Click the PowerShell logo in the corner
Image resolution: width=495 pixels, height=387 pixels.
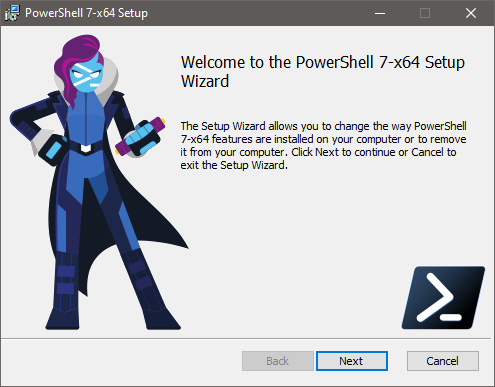443,298
